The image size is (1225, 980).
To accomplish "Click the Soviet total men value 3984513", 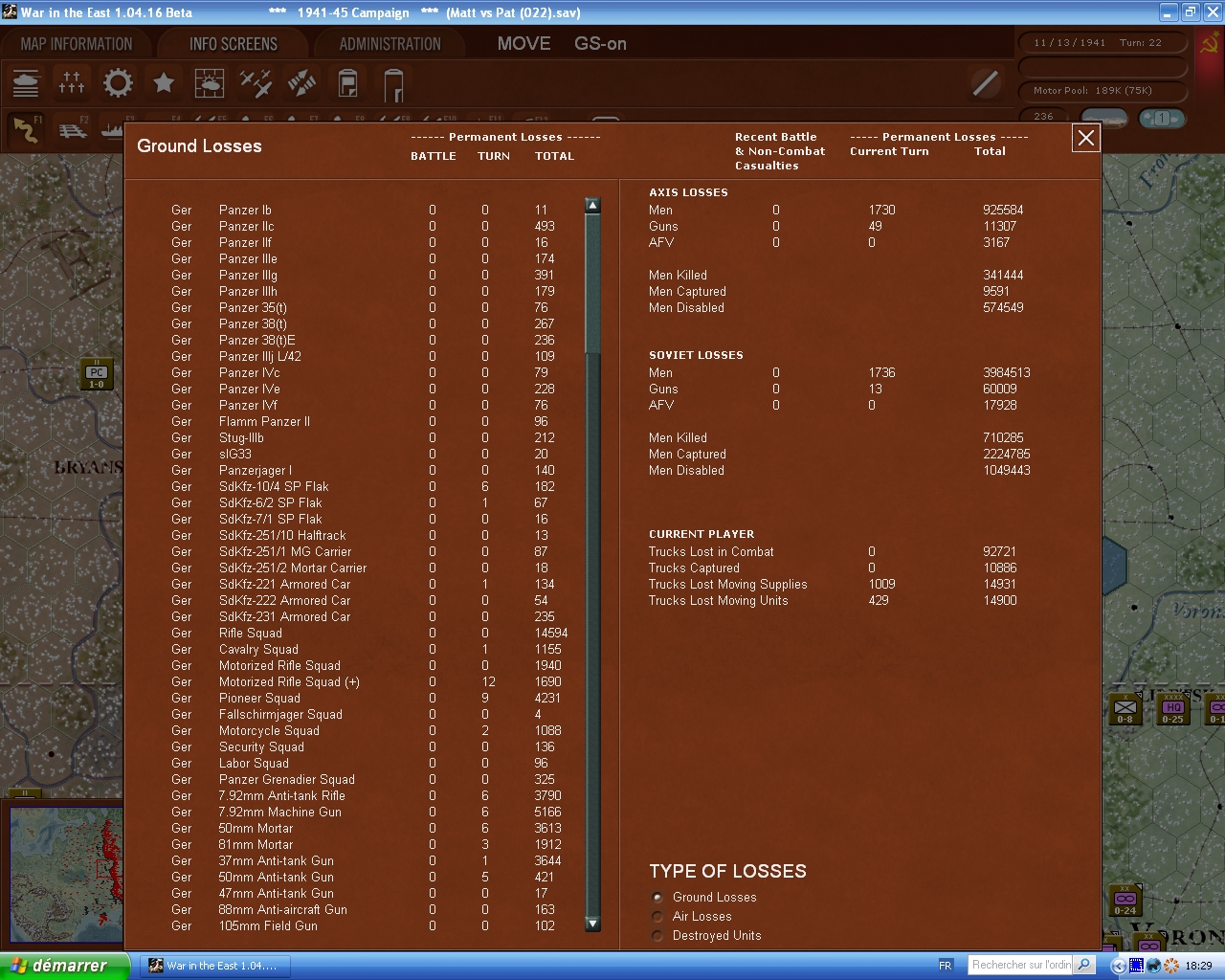I will coord(1007,373).
